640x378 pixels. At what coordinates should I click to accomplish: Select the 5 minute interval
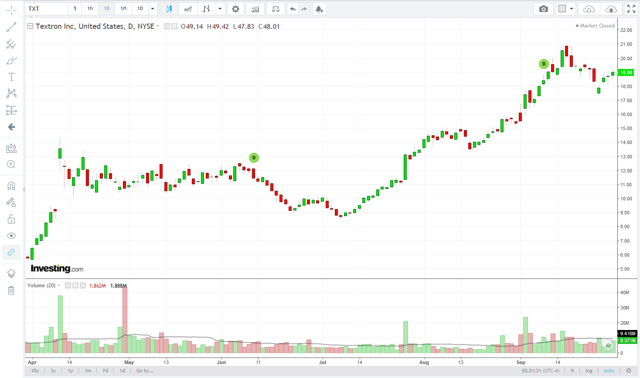[x=75, y=9]
